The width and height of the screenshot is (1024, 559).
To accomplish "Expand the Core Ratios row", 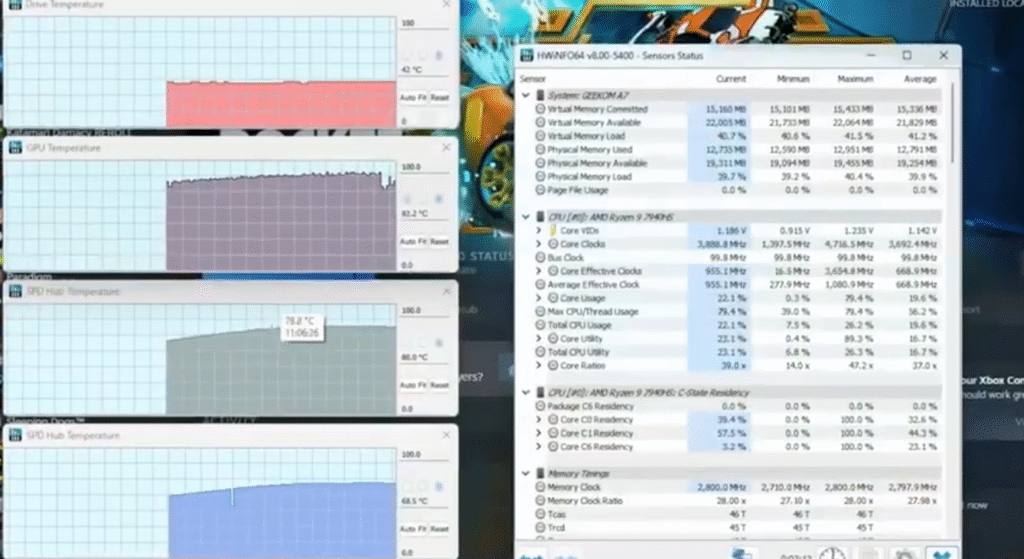I will click(x=539, y=366).
